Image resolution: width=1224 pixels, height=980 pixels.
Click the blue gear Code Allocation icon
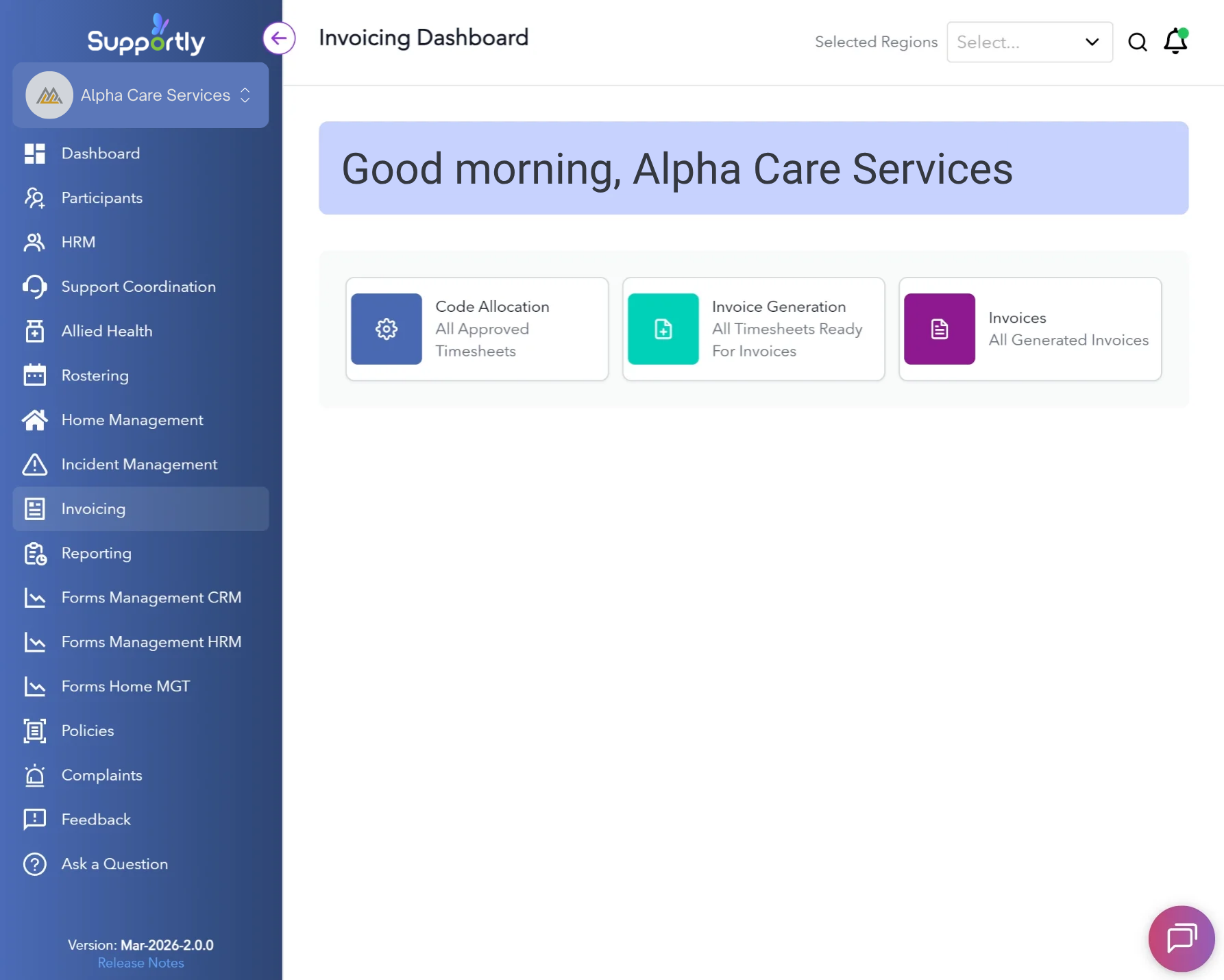coord(387,329)
